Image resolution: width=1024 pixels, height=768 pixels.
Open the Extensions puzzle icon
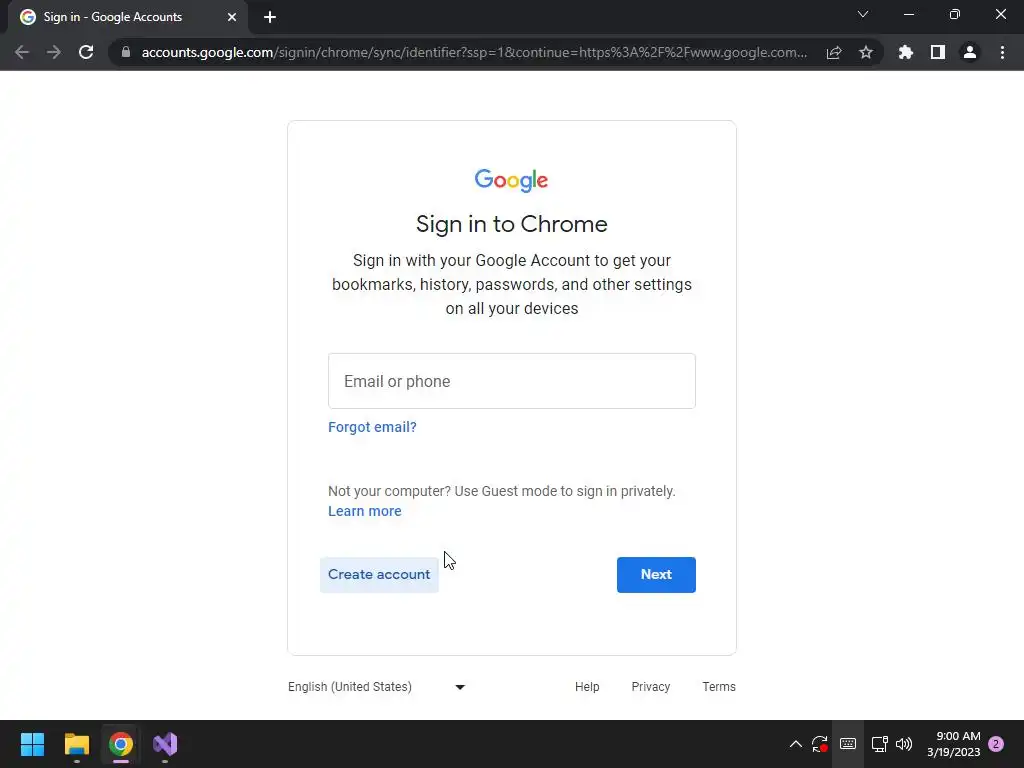click(906, 52)
